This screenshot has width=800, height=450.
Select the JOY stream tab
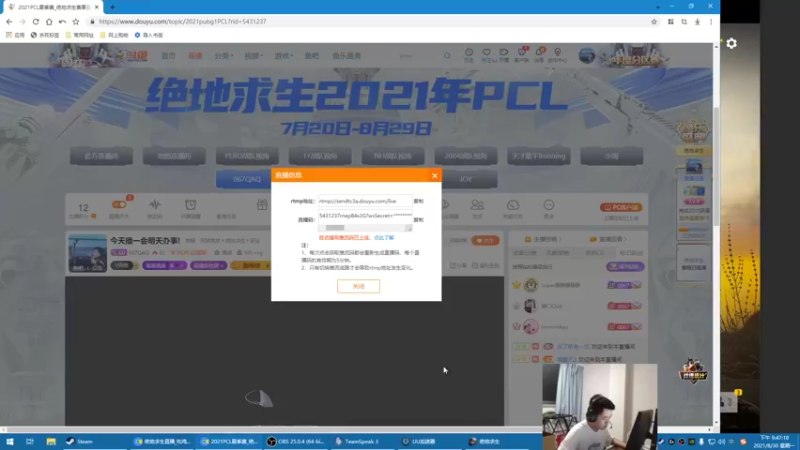point(465,179)
